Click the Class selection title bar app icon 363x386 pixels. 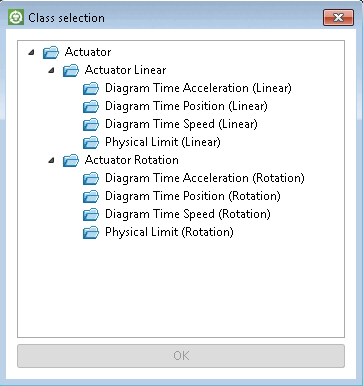[16, 17]
